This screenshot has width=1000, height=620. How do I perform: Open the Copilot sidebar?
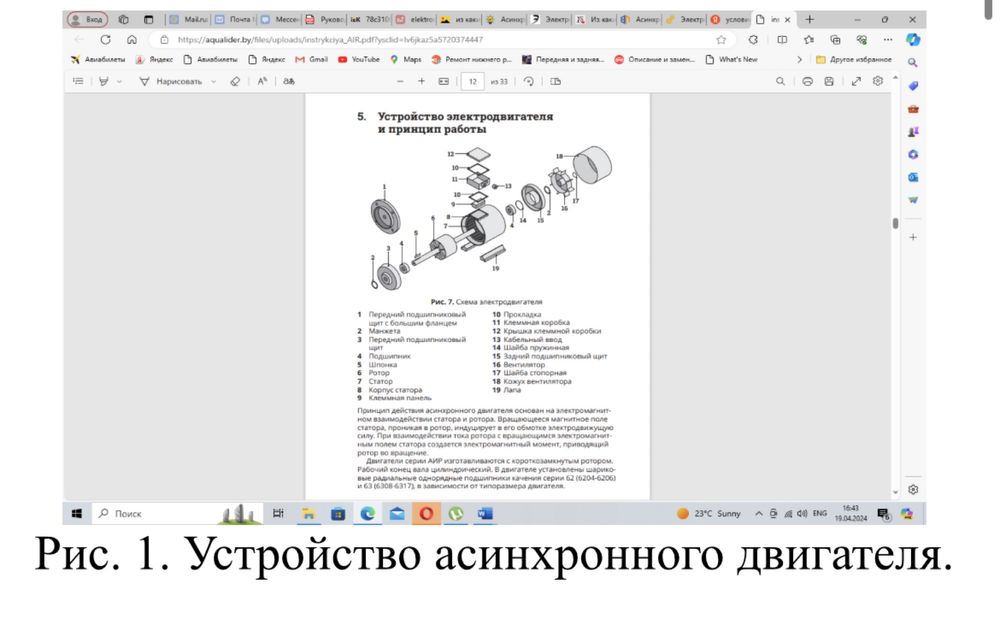click(913, 40)
